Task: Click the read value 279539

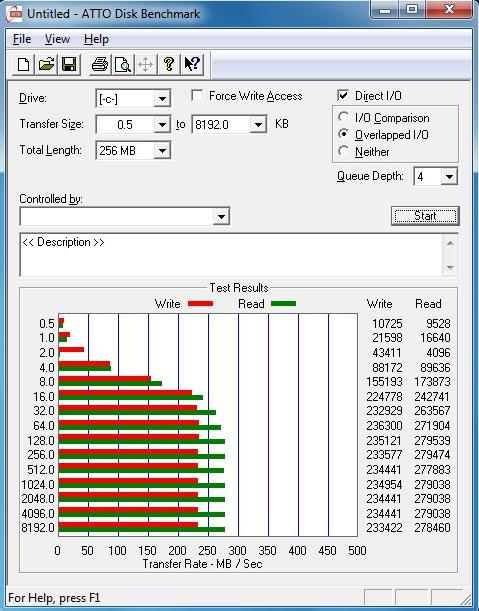Action: coord(432,441)
